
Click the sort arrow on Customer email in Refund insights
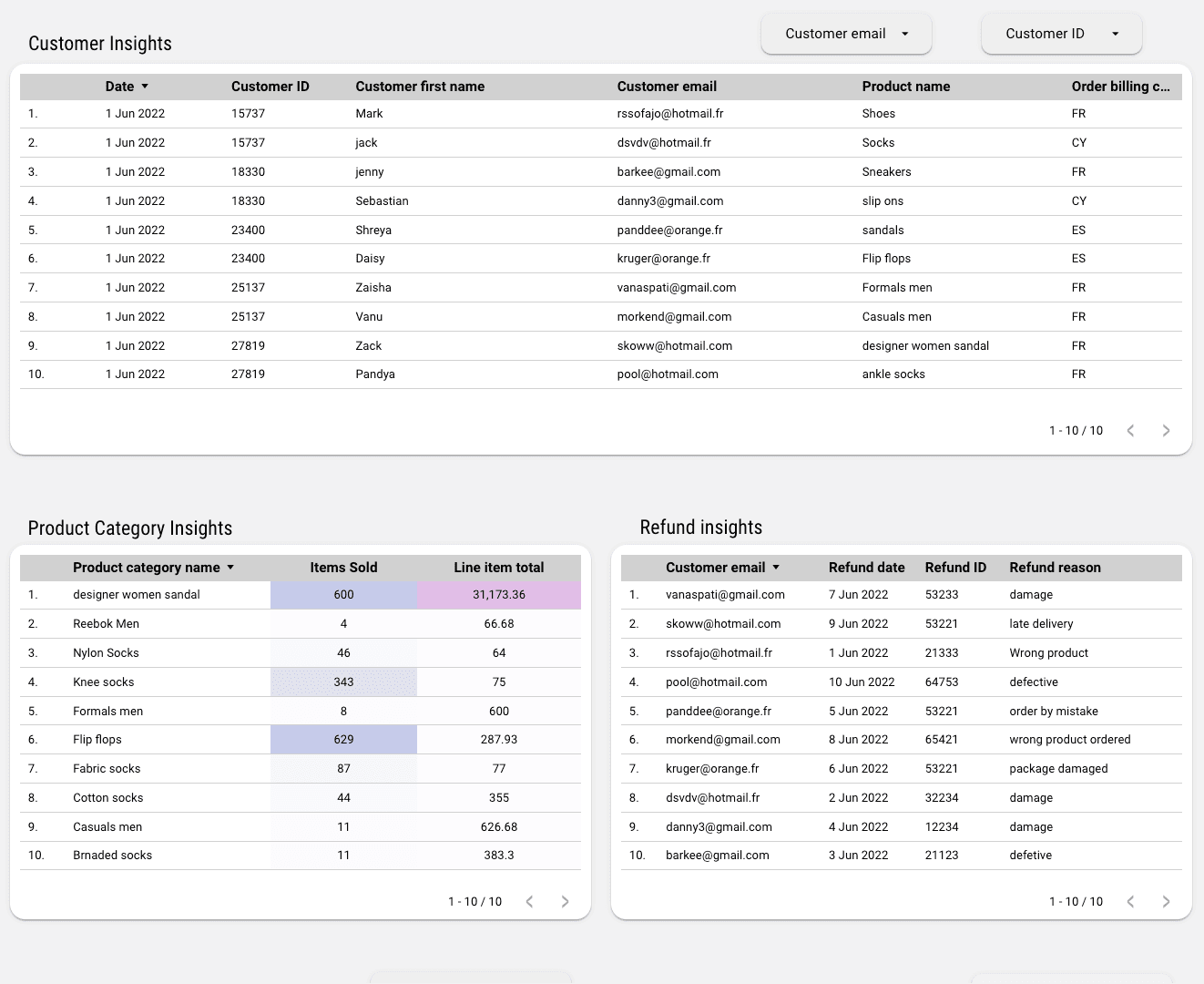(x=776, y=567)
